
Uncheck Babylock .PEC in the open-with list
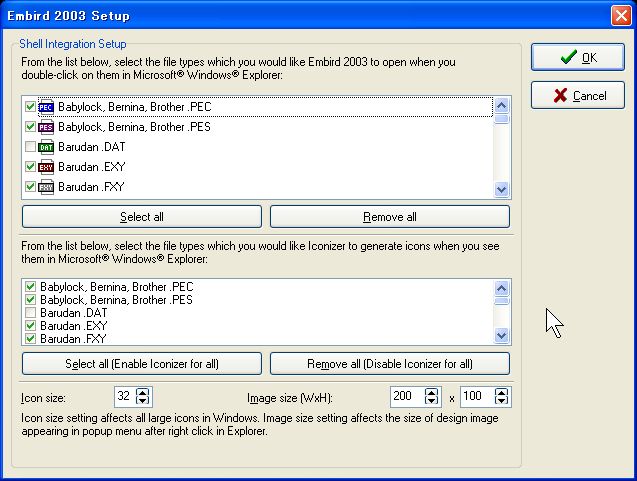pos(30,106)
